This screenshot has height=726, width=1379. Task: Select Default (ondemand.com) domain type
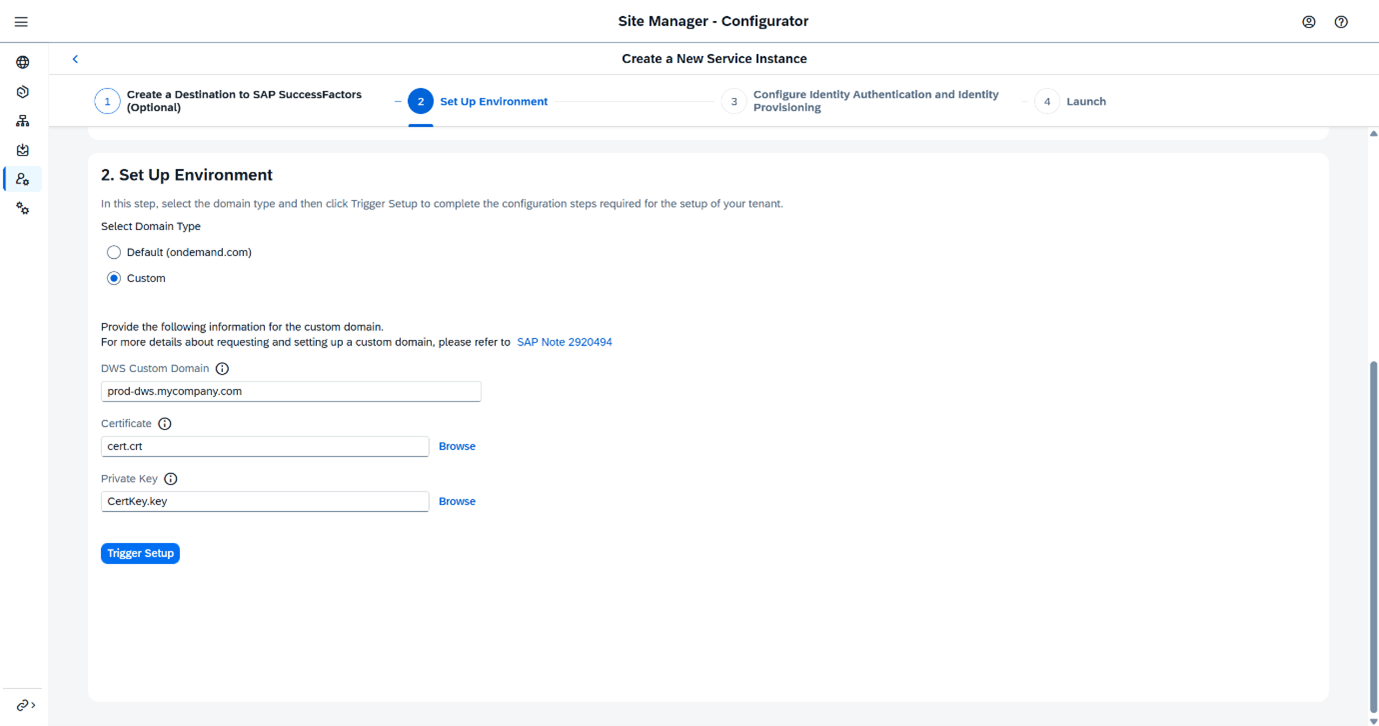114,252
